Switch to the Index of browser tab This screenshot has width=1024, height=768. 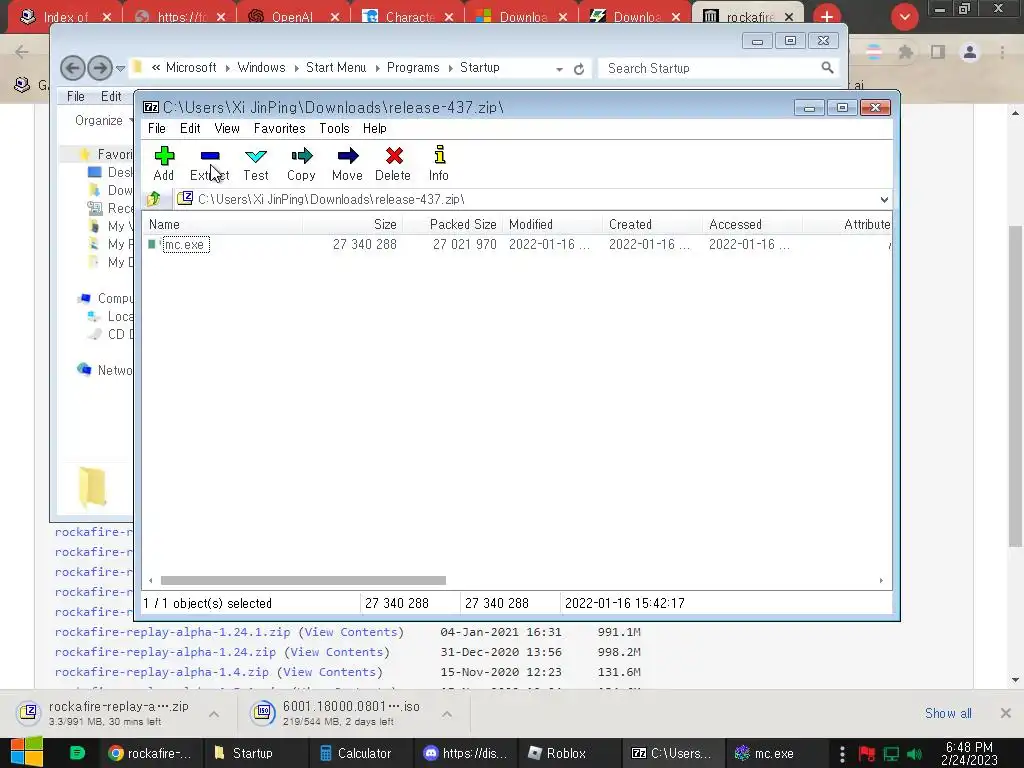(x=65, y=17)
